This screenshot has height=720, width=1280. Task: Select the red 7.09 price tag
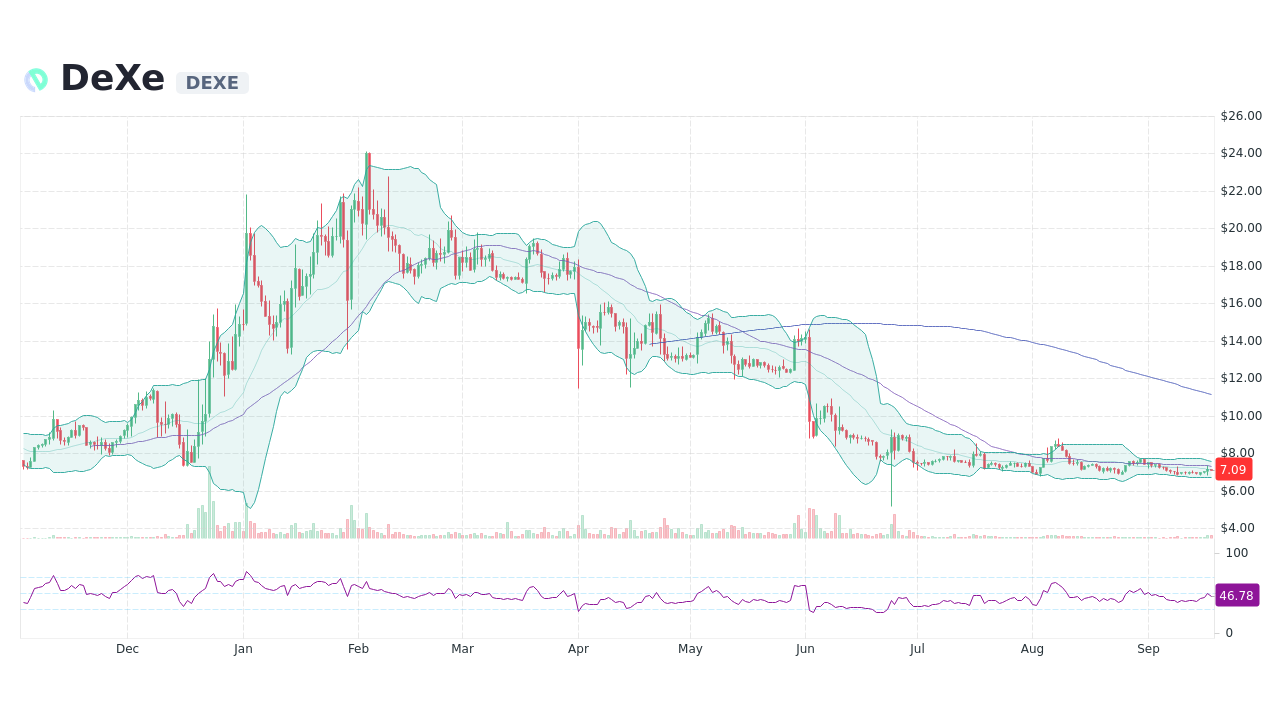pyautogui.click(x=1233, y=469)
